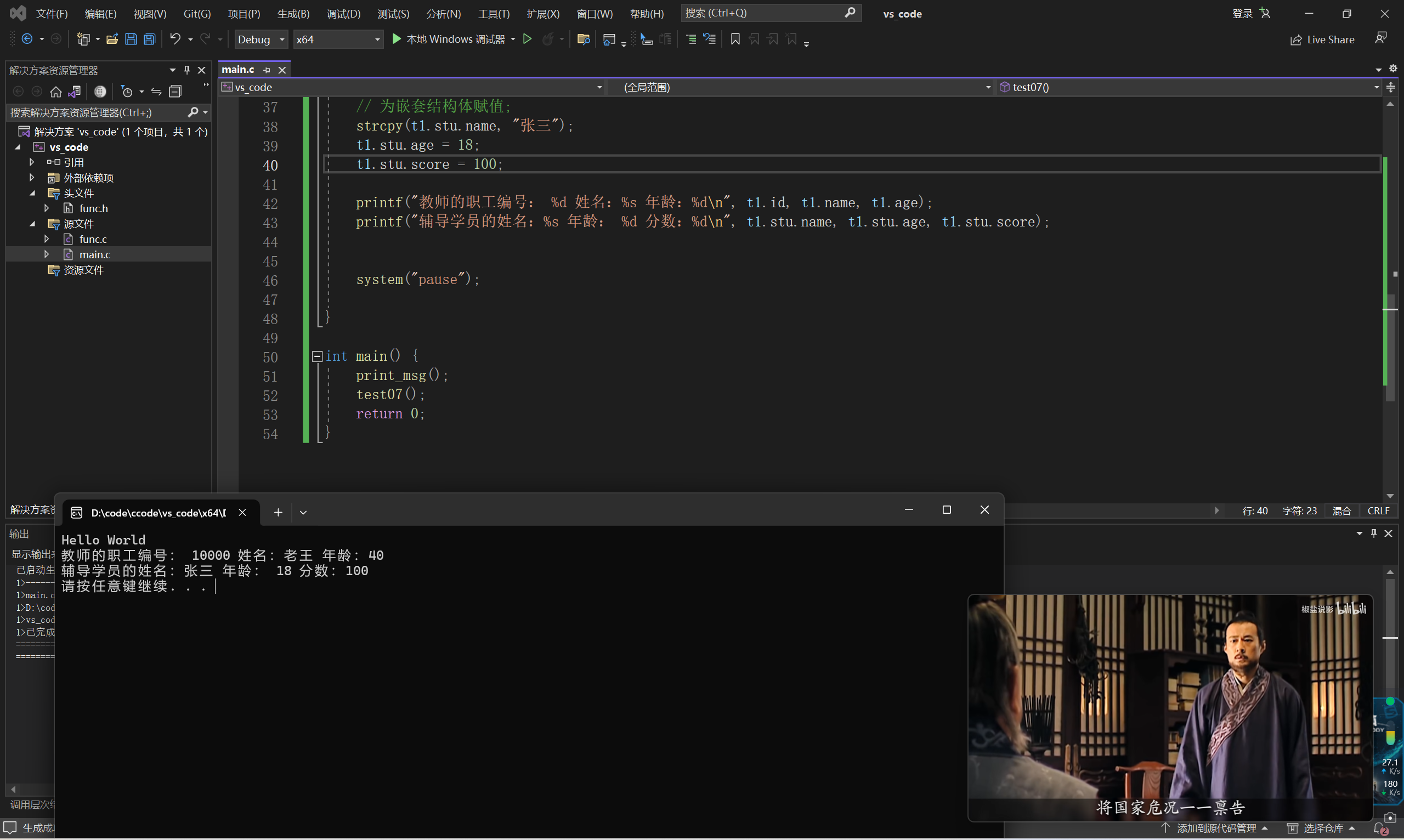The width and height of the screenshot is (1404, 840).
Task: Open the 文件(F) menu
Action: point(52,14)
